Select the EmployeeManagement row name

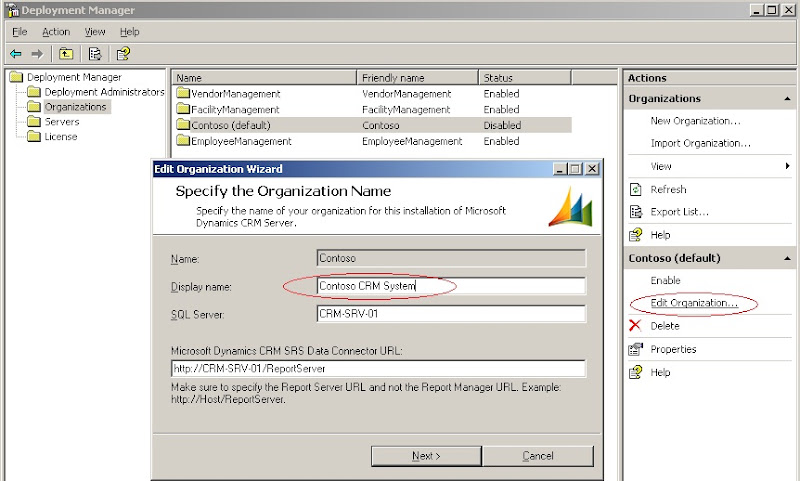pos(241,141)
